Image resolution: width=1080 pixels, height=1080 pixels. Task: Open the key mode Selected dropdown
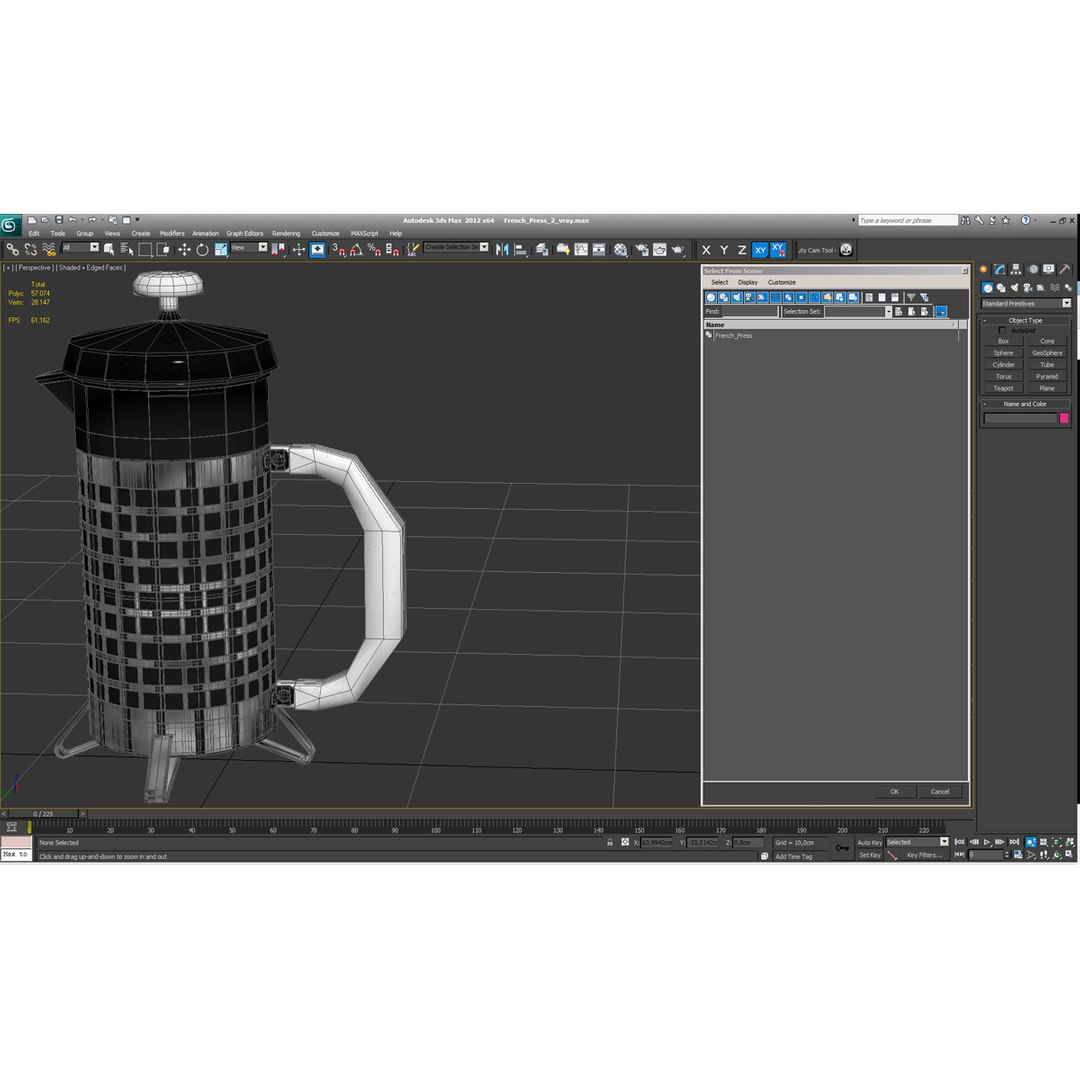(x=917, y=842)
